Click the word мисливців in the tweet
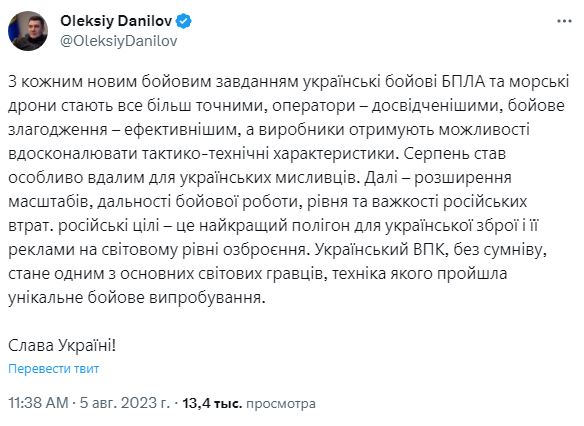The image size is (584, 426). tap(316, 178)
